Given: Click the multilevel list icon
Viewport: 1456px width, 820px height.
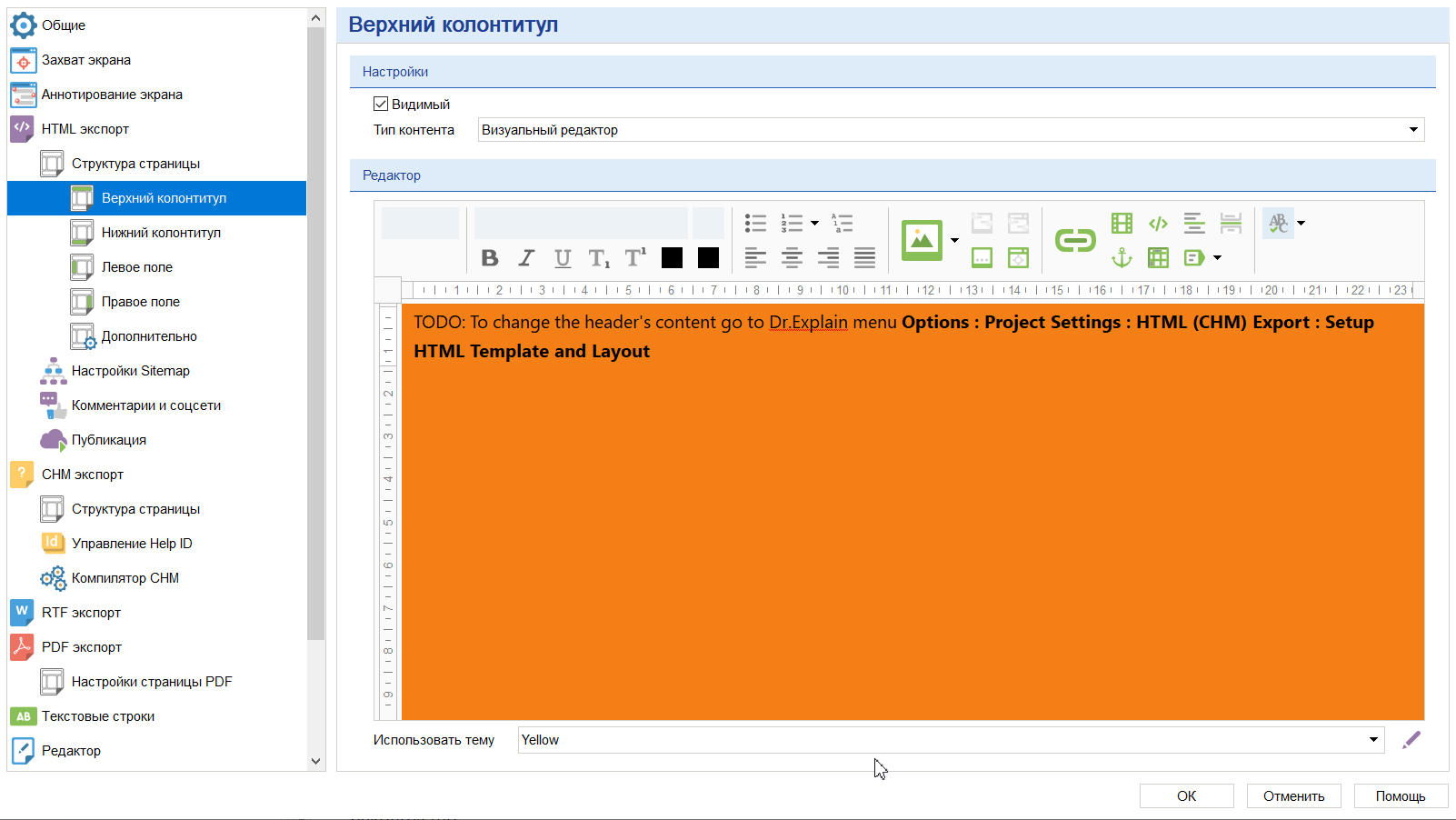Looking at the screenshot, I should coord(843,223).
